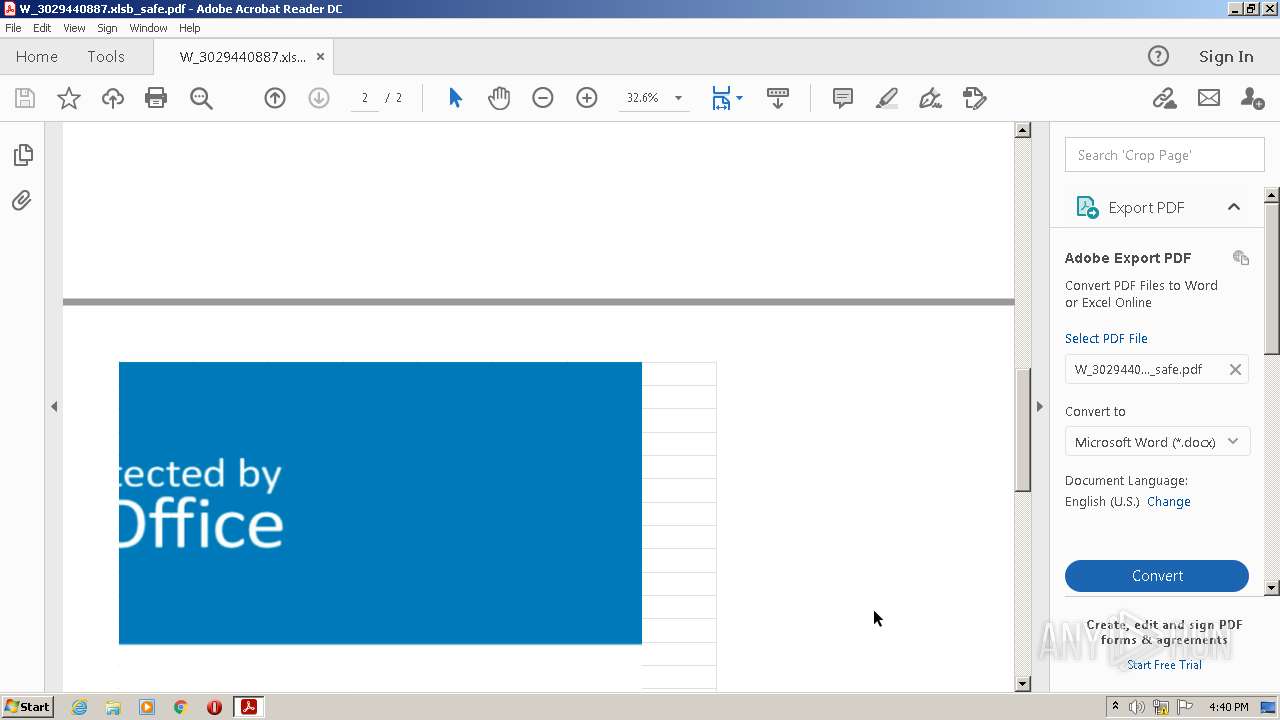Open the Edit menu
Screen dimensions: 1280x720
click(42, 28)
